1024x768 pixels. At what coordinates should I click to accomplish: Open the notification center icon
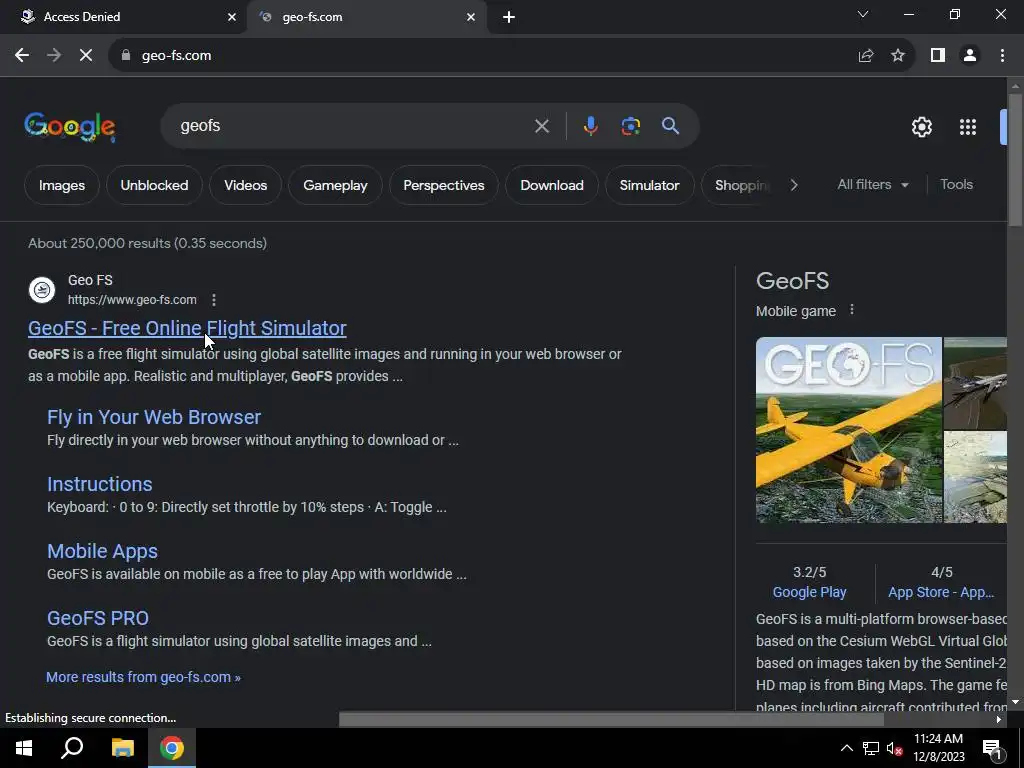(992, 748)
